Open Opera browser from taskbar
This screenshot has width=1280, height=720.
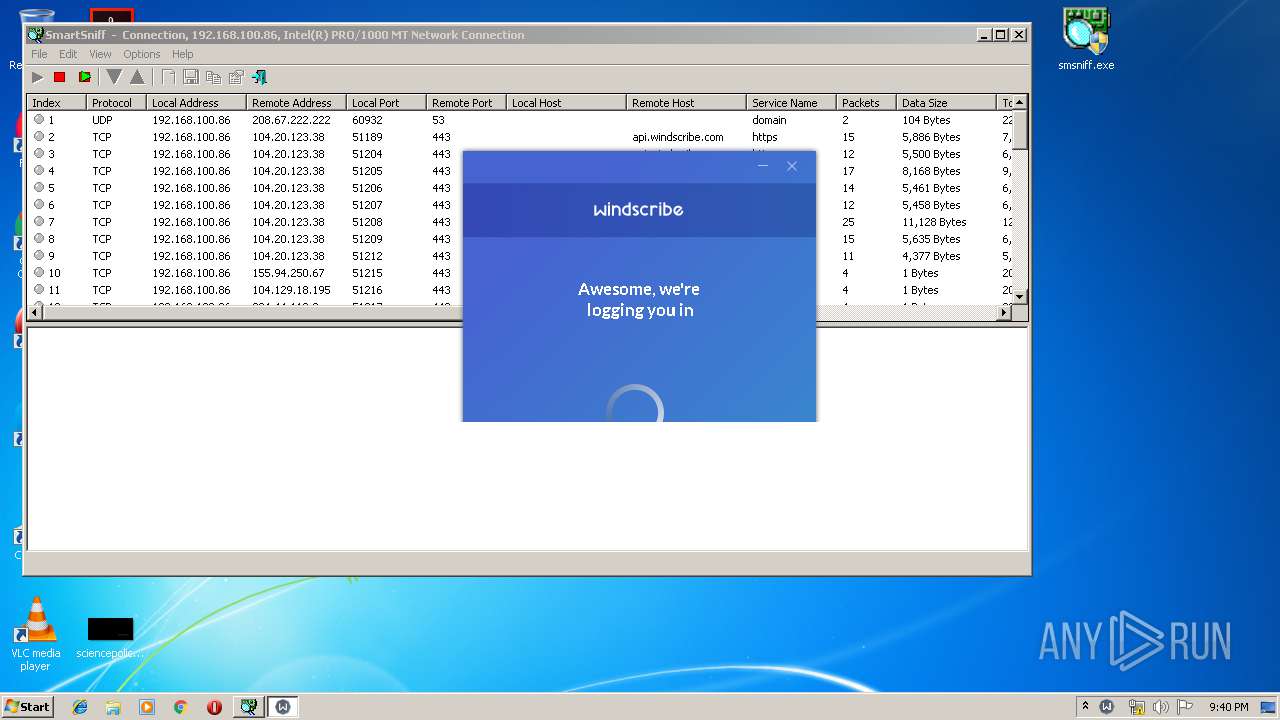pos(214,707)
